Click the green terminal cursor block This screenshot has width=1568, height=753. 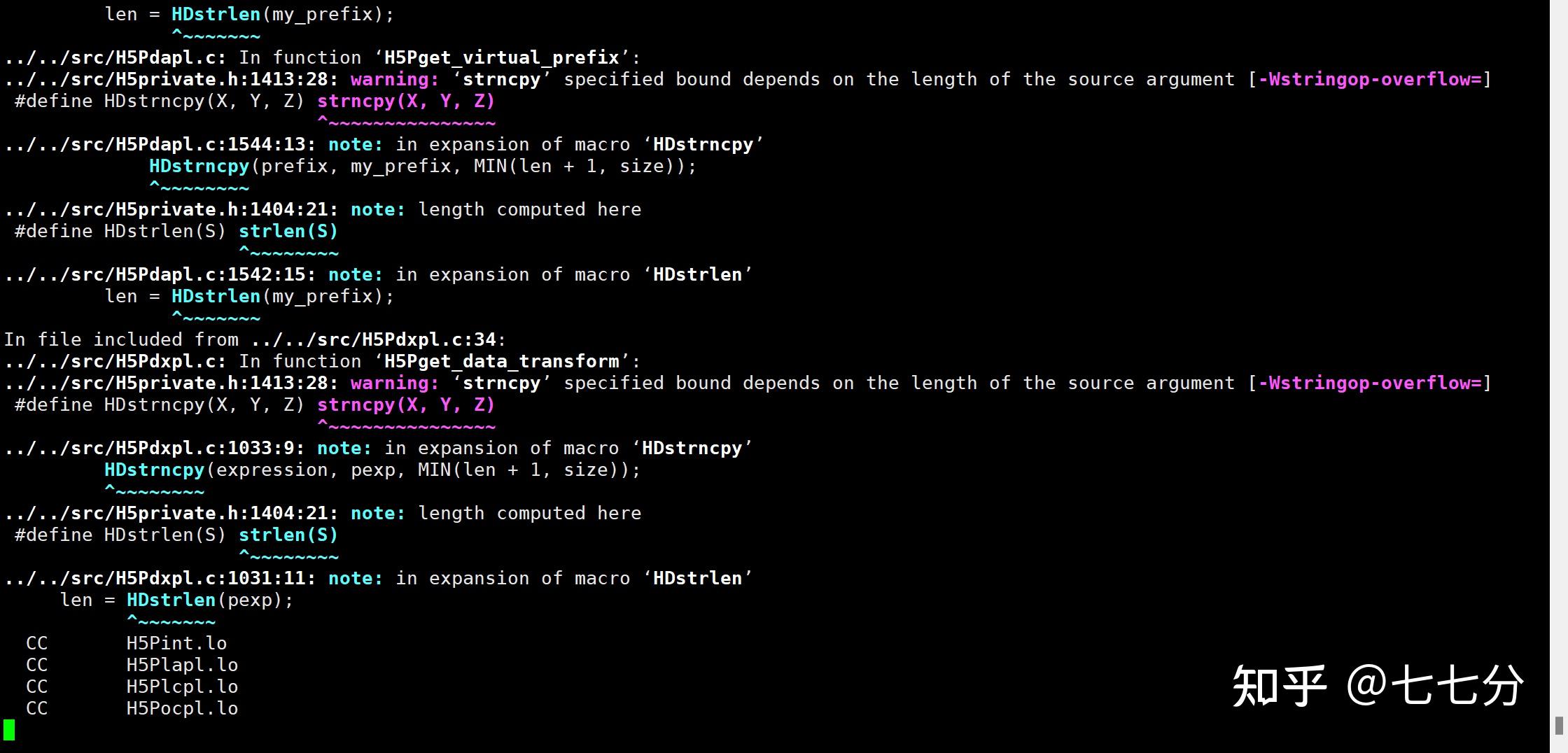coord(9,729)
